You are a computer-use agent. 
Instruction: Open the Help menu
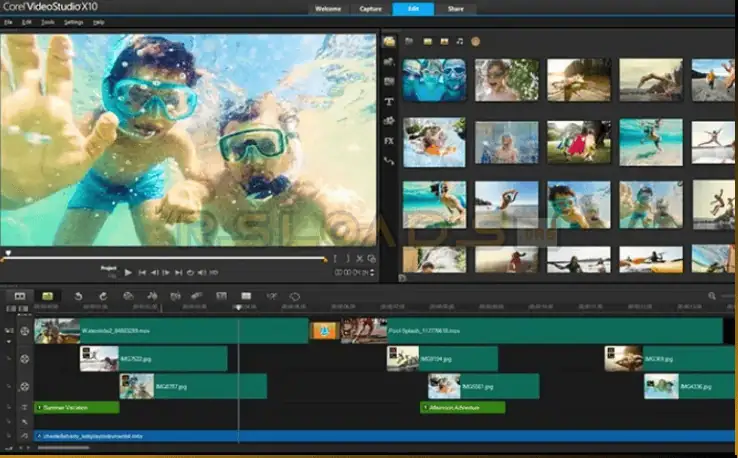98,22
